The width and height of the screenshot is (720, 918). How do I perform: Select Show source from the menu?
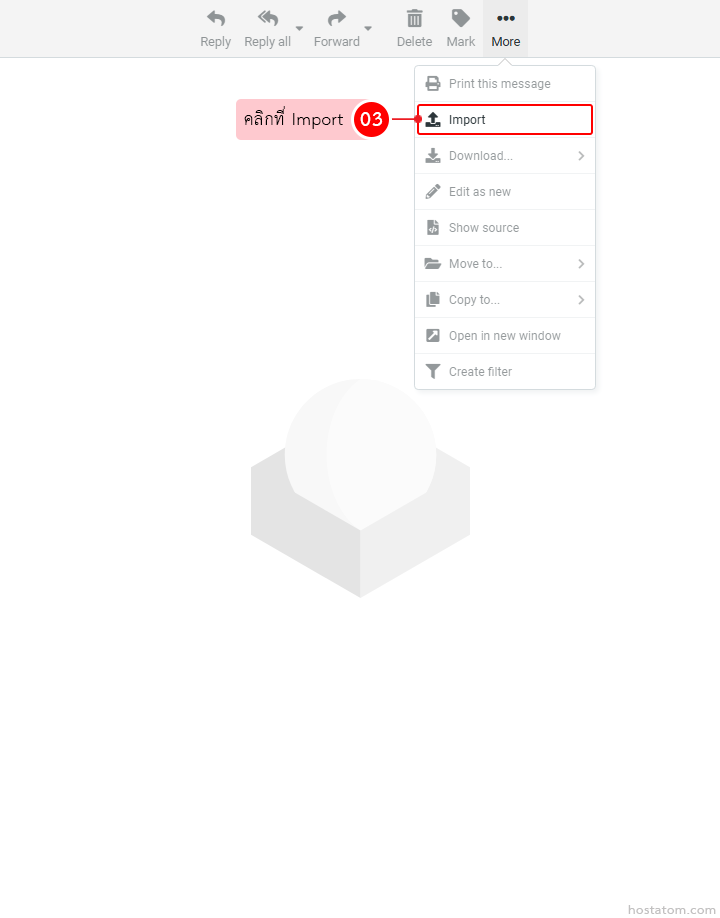coord(484,228)
